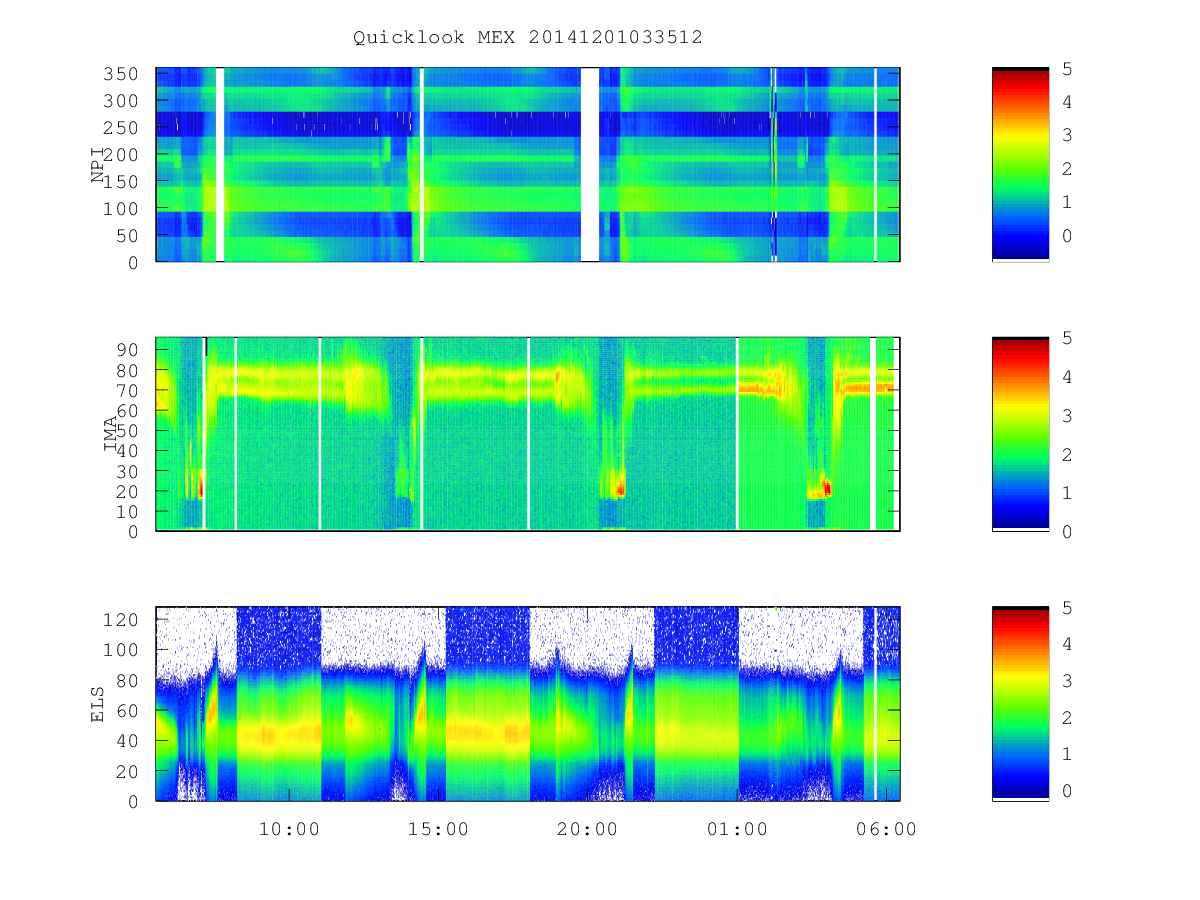Click the 0 label on IMA colorbar
1200x900 pixels.
pyautogui.click(x=1067, y=532)
